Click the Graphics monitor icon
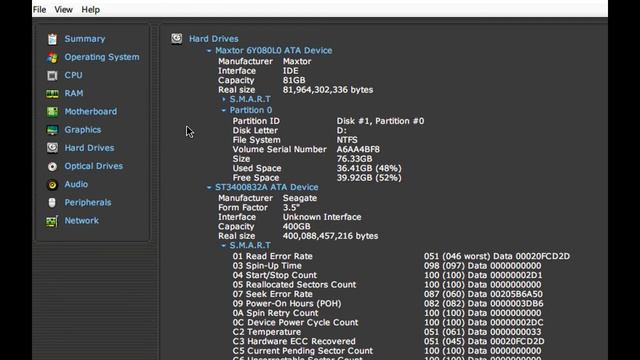 coord(52,130)
